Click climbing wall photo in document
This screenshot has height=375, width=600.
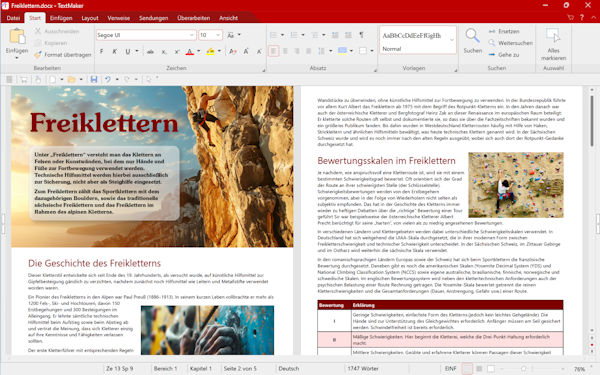(x=515, y=185)
